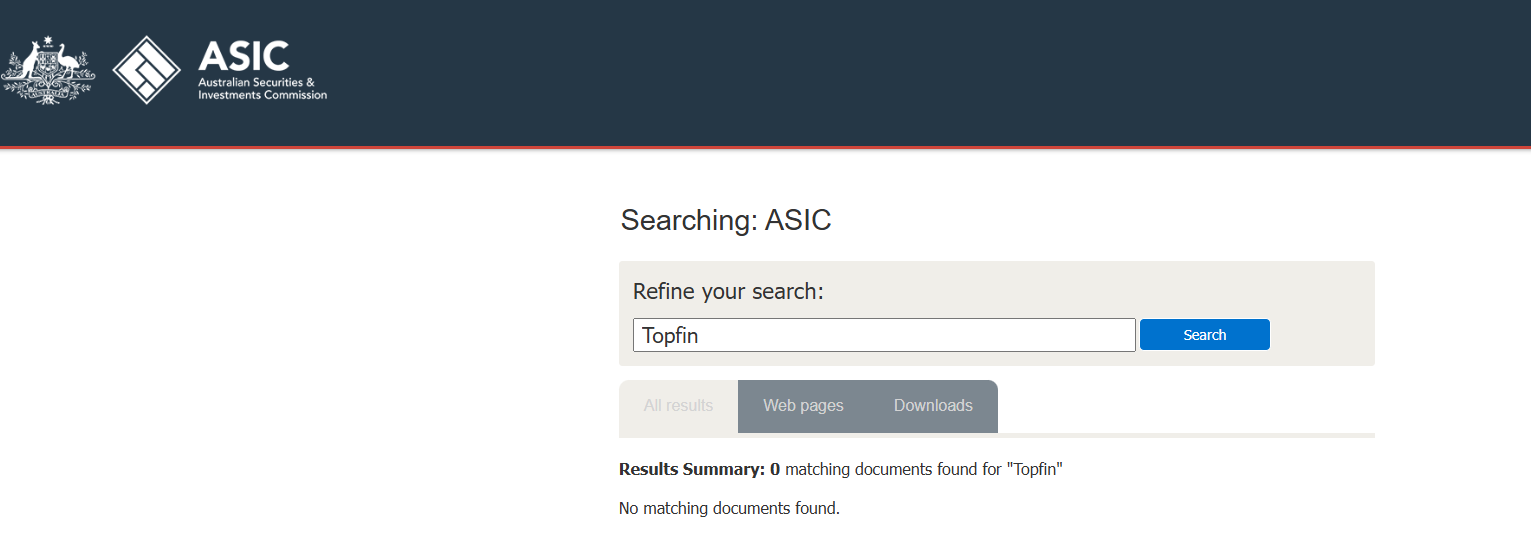Click the bold 0 results count
This screenshot has width=1531, height=548.
pos(774,469)
